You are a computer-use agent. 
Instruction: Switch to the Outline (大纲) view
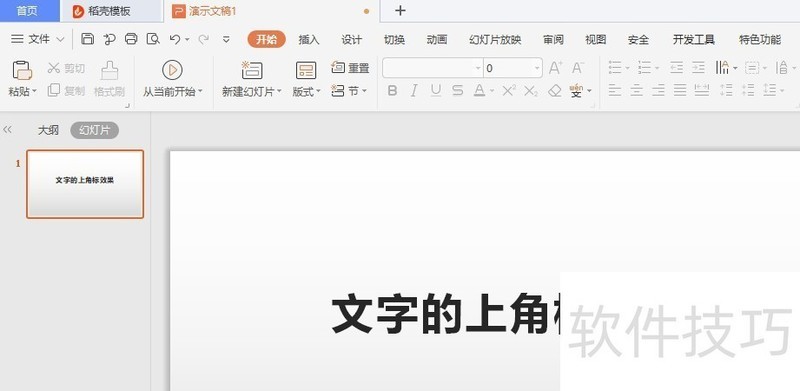tap(48, 130)
